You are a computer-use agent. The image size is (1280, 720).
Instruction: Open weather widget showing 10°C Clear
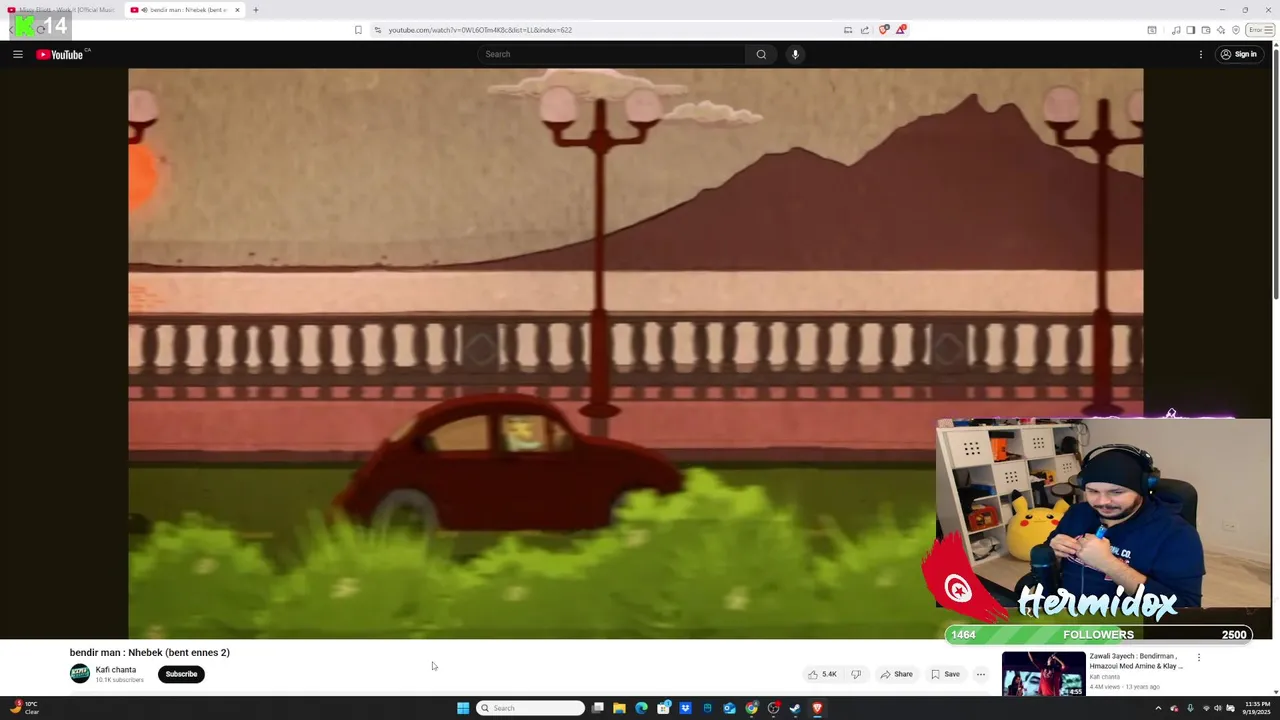[22, 708]
